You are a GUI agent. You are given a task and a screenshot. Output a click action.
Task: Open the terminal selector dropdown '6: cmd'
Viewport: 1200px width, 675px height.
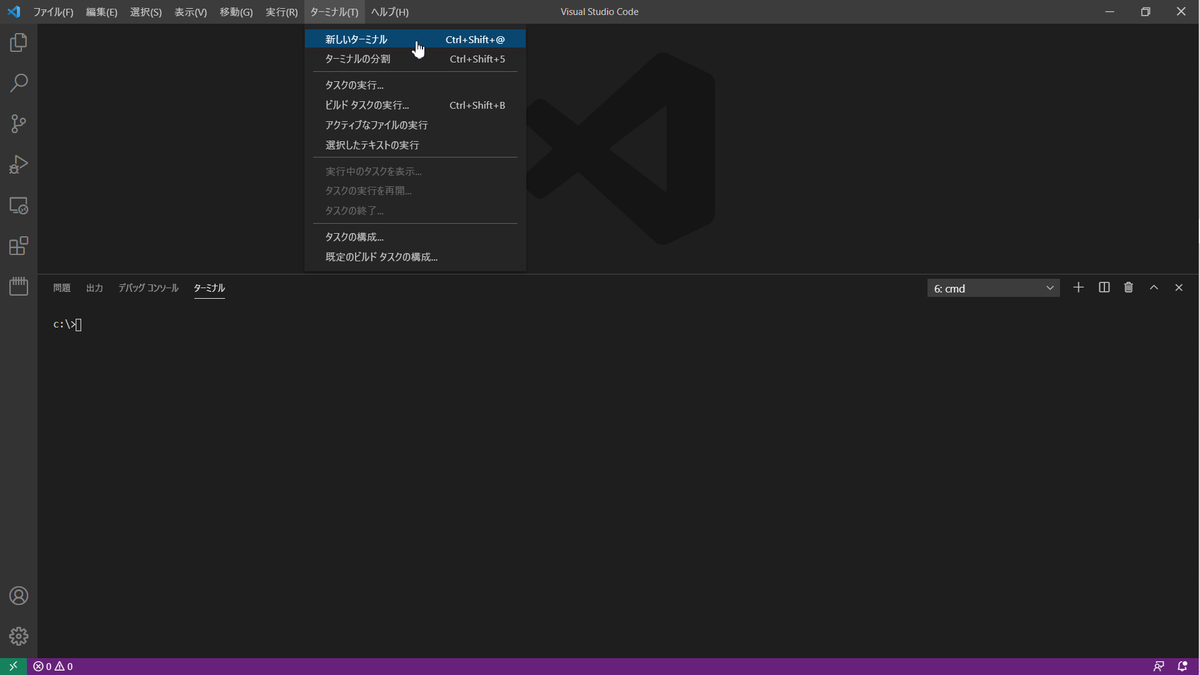pos(993,288)
